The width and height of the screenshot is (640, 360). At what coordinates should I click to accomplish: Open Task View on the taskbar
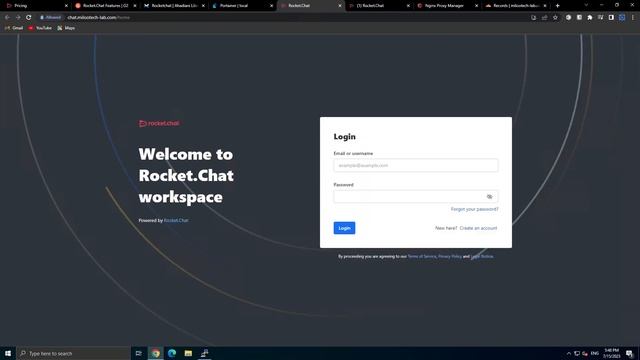tap(138, 353)
